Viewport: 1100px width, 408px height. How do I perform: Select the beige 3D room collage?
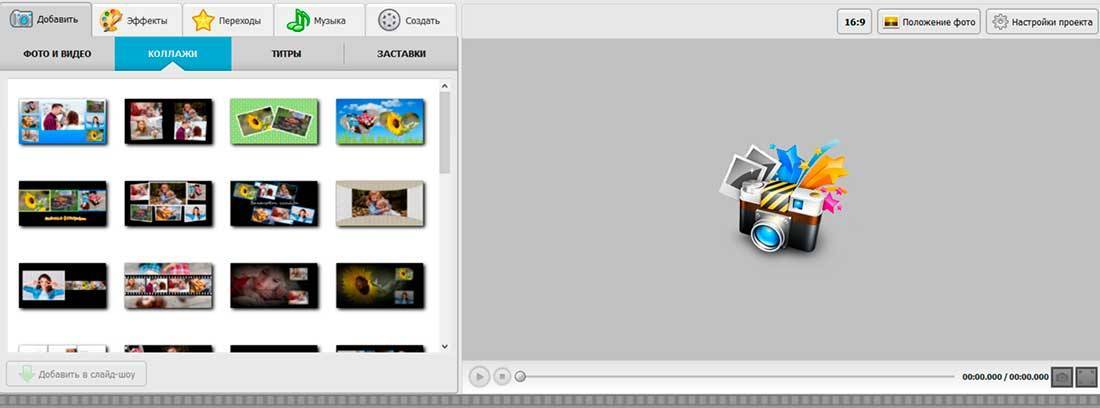[380, 203]
